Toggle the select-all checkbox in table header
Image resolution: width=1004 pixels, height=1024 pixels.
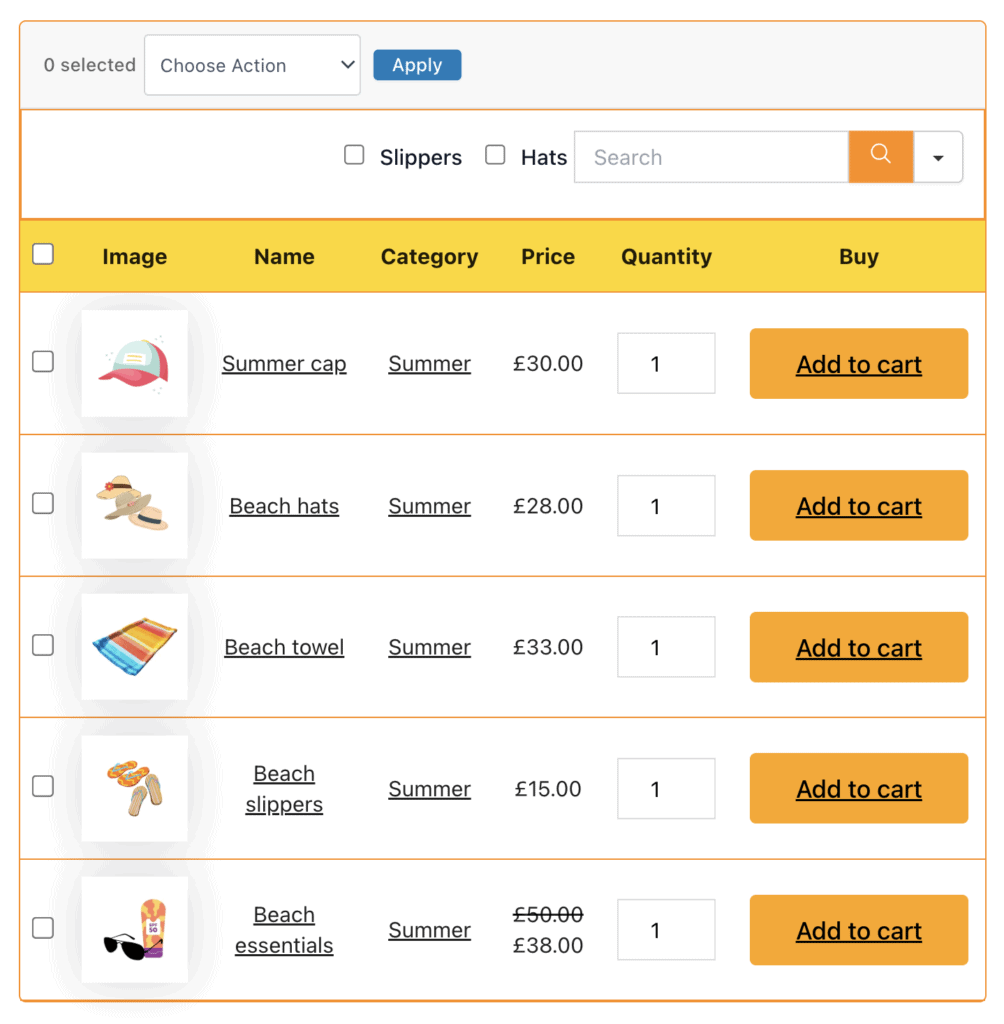pos(43,255)
